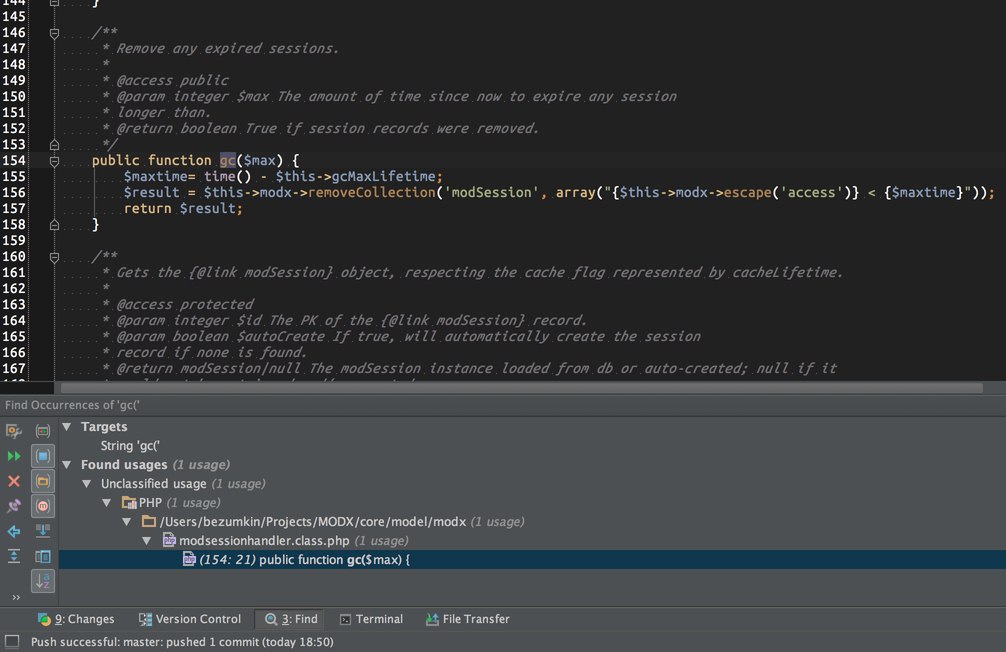
Task: Click folder icon beside /Users/bezumkin path
Action: [x=149, y=521]
